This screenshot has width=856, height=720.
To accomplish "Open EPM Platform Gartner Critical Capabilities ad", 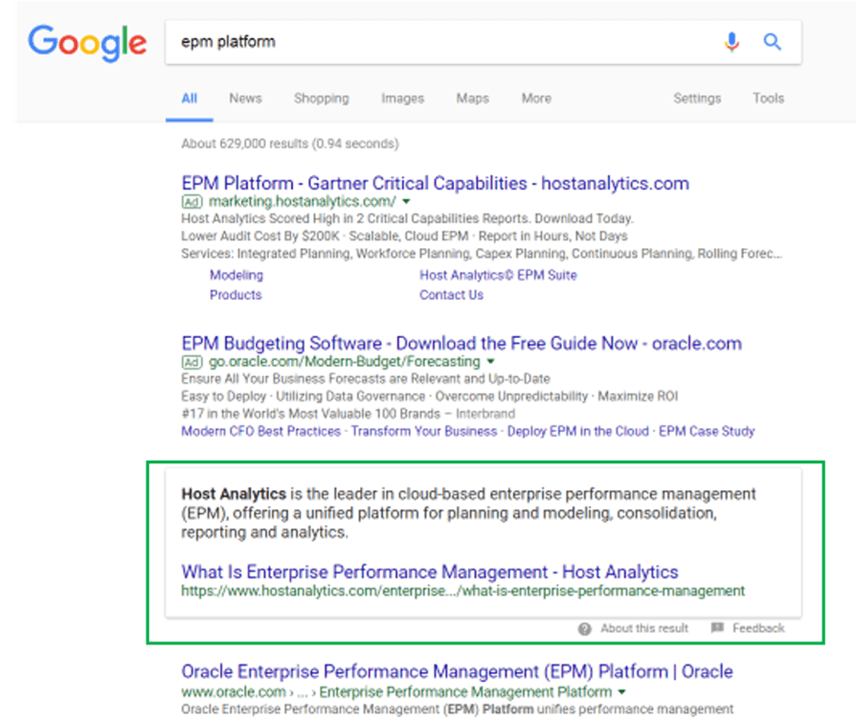I will coord(435,183).
